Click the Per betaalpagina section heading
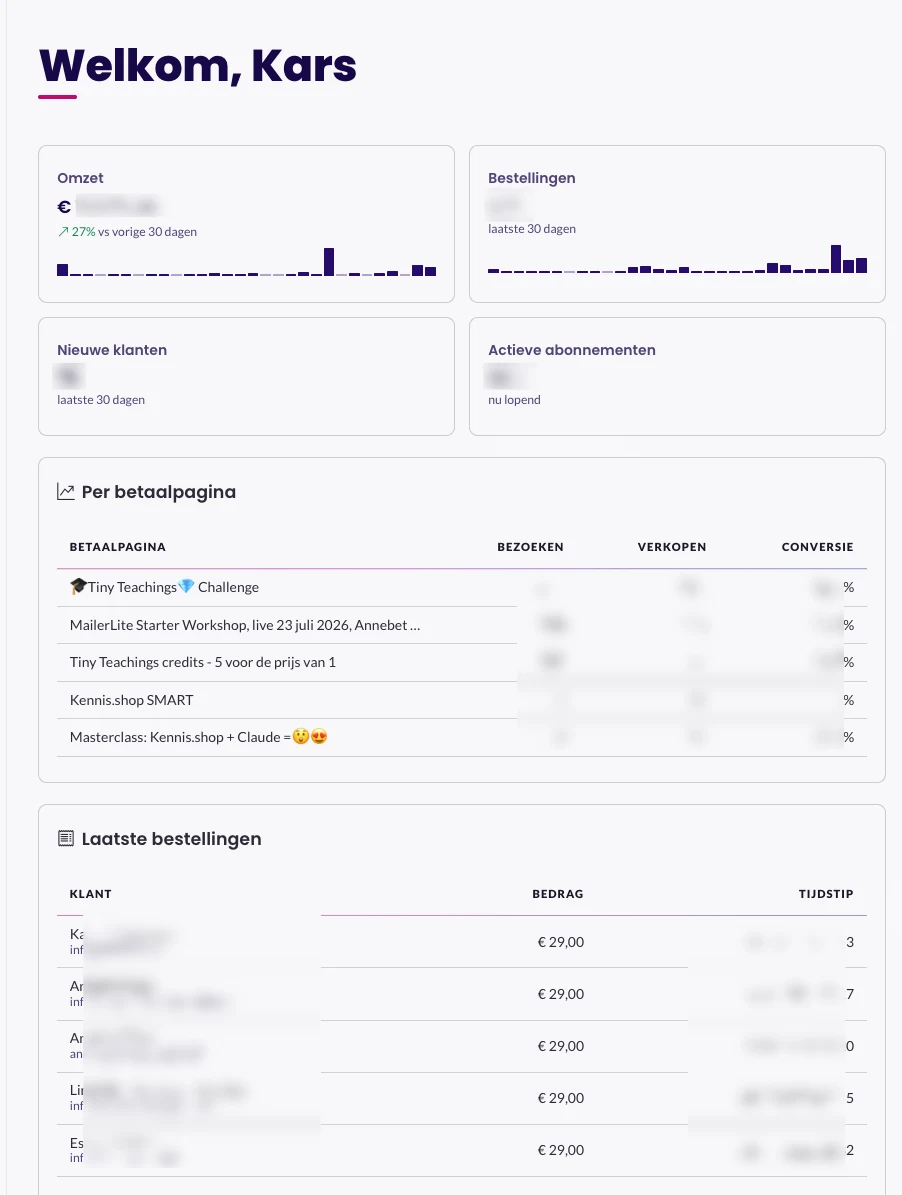Image resolution: width=902 pixels, height=1195 pixels. (x=158, y=492)
